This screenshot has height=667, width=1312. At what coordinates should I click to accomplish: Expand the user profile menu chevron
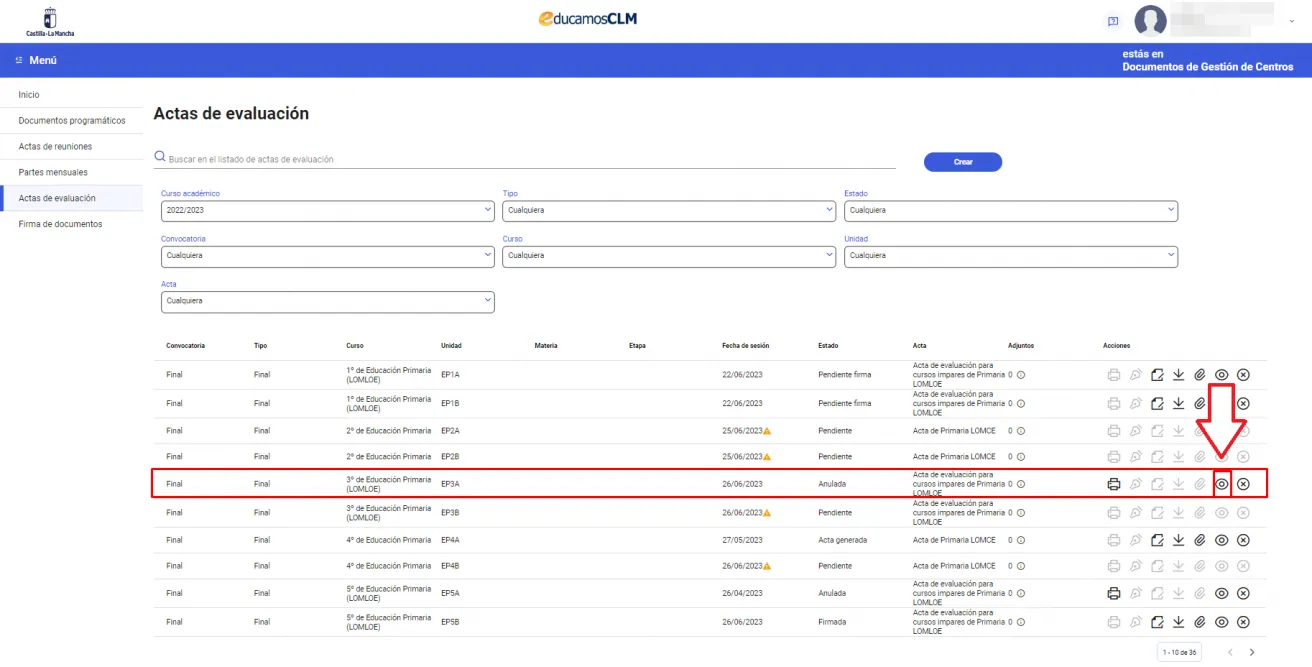coord(1291,21)
